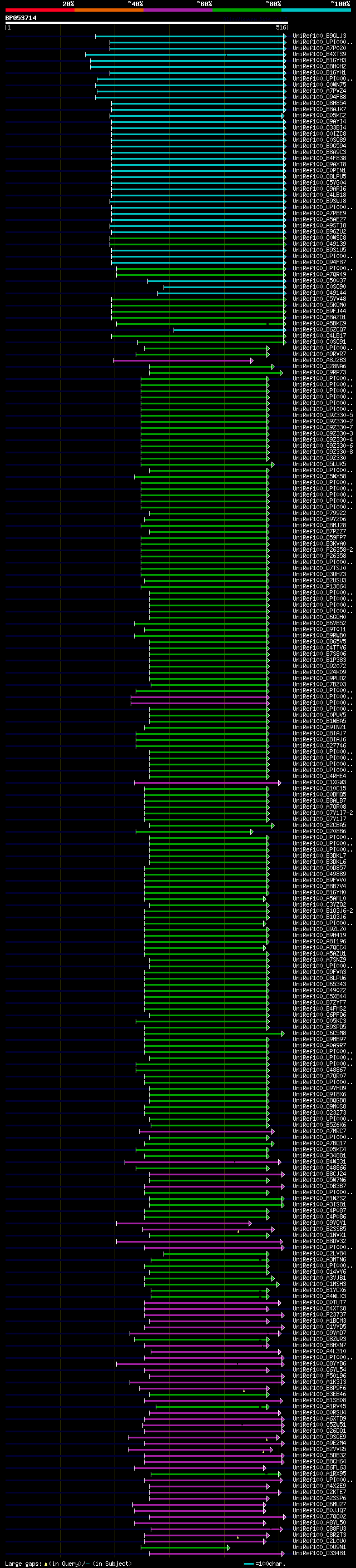Screen dimensions: 356x1568
Task: Select the UniRef100_O65343 label
Action: click(319, 985)
